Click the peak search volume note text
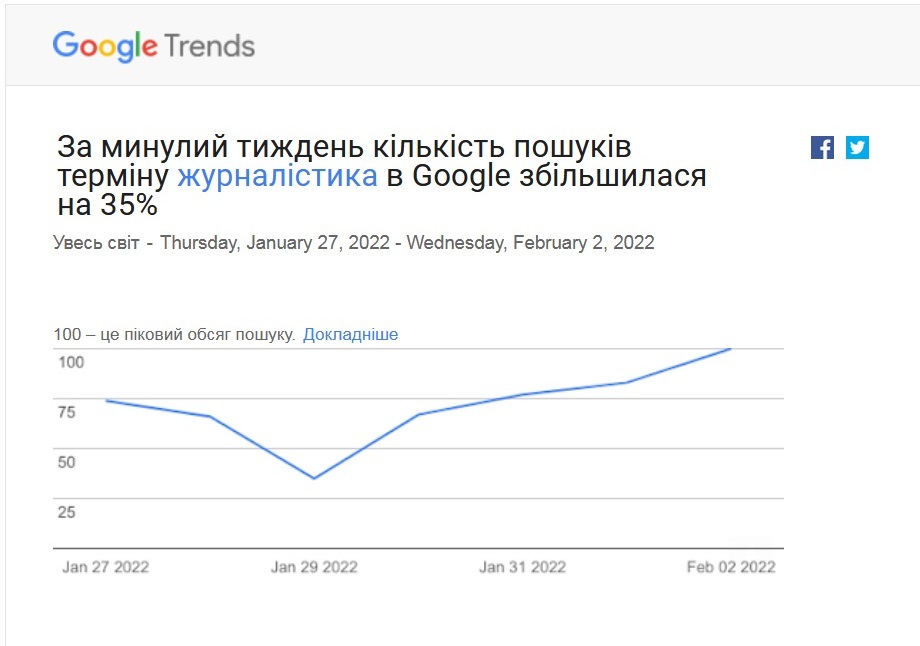This screenshot has height=646, width=920. (174, 334)
